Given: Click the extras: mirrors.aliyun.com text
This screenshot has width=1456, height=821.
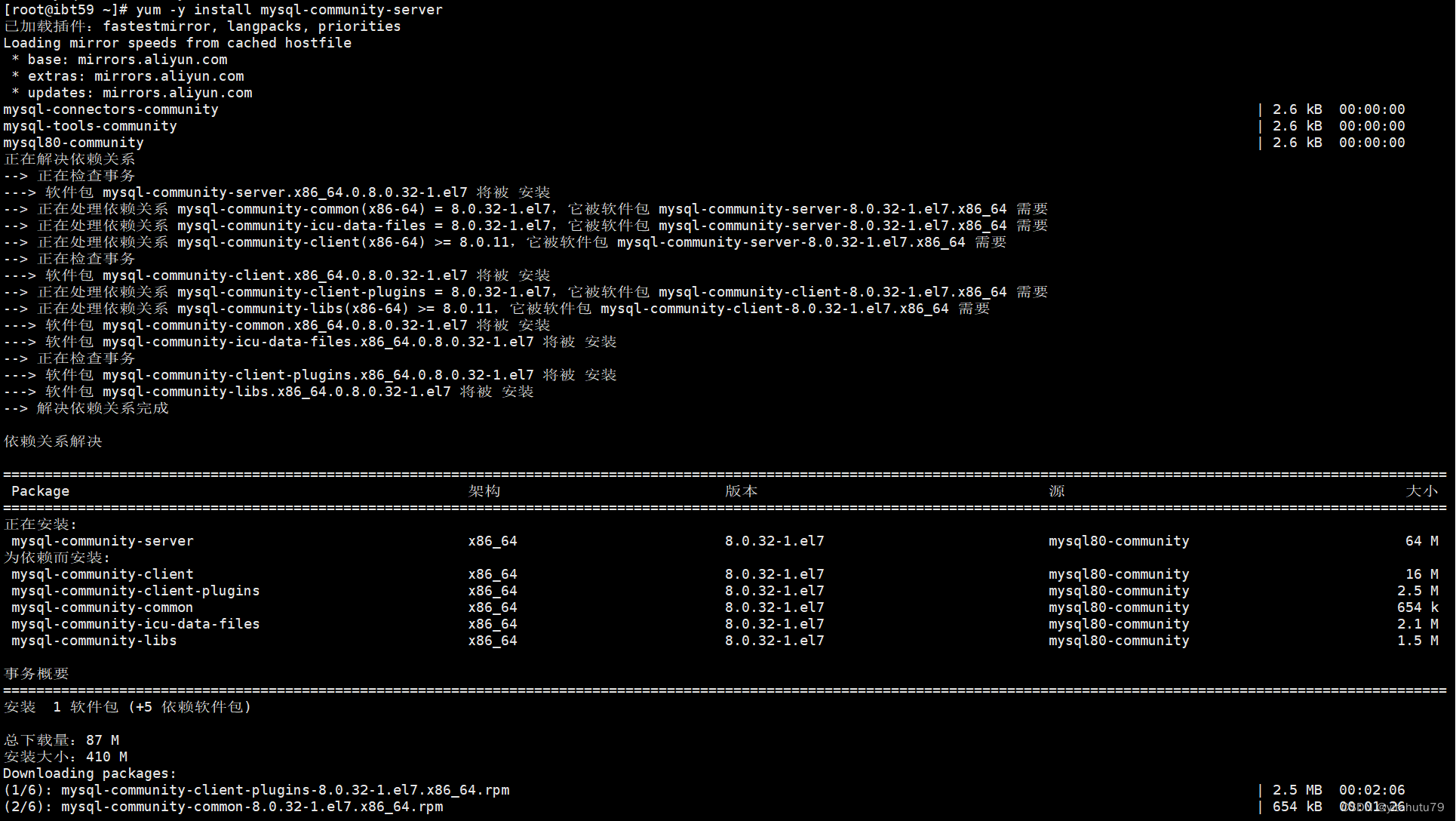Looking at the screenshot, I should click(136, 76).
